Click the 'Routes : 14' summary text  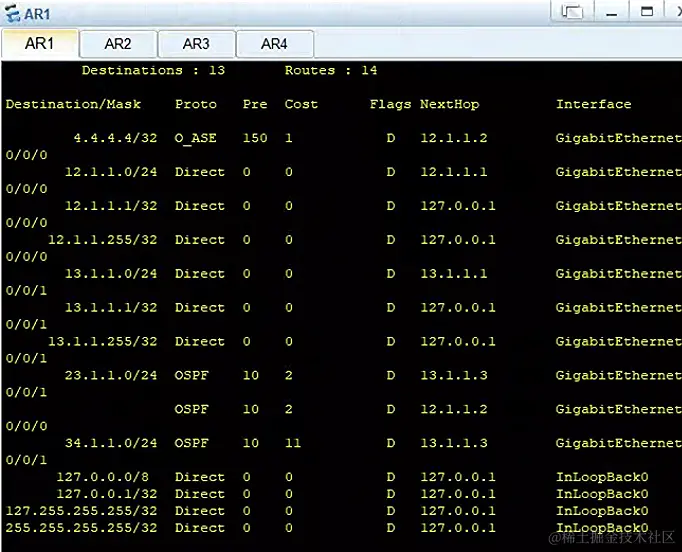(331, 70)
